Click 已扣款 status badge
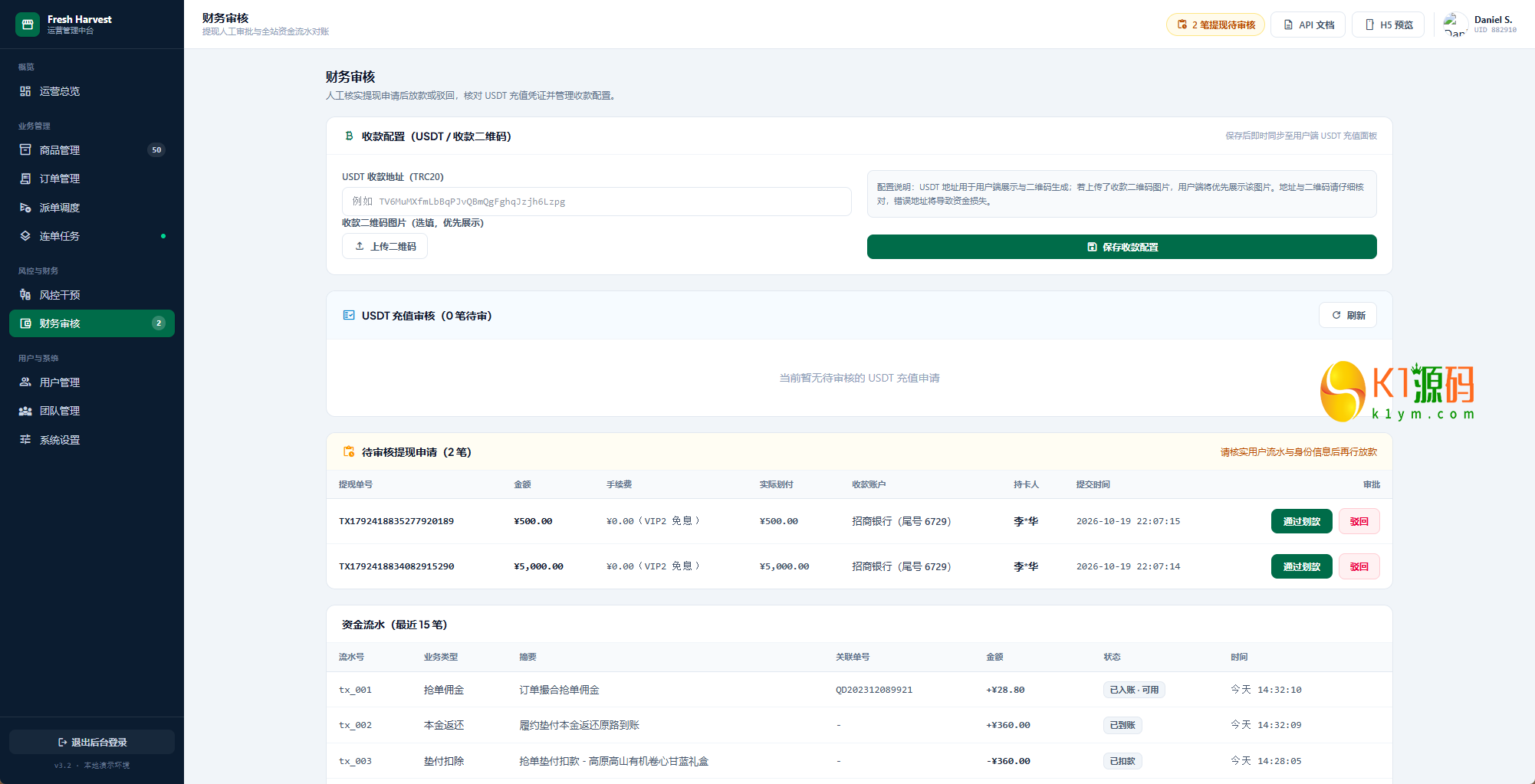 1122,761
